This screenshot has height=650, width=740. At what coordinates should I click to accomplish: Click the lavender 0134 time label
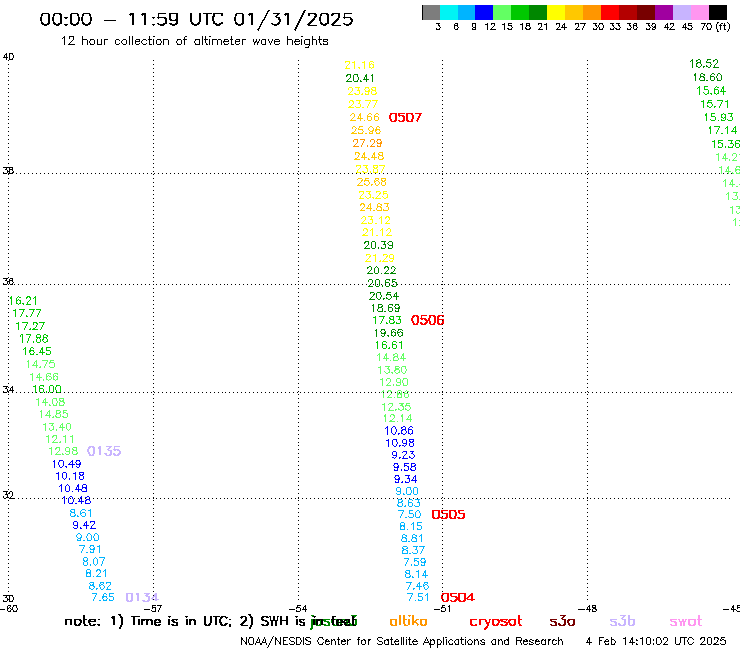click(x=142, y=598)
